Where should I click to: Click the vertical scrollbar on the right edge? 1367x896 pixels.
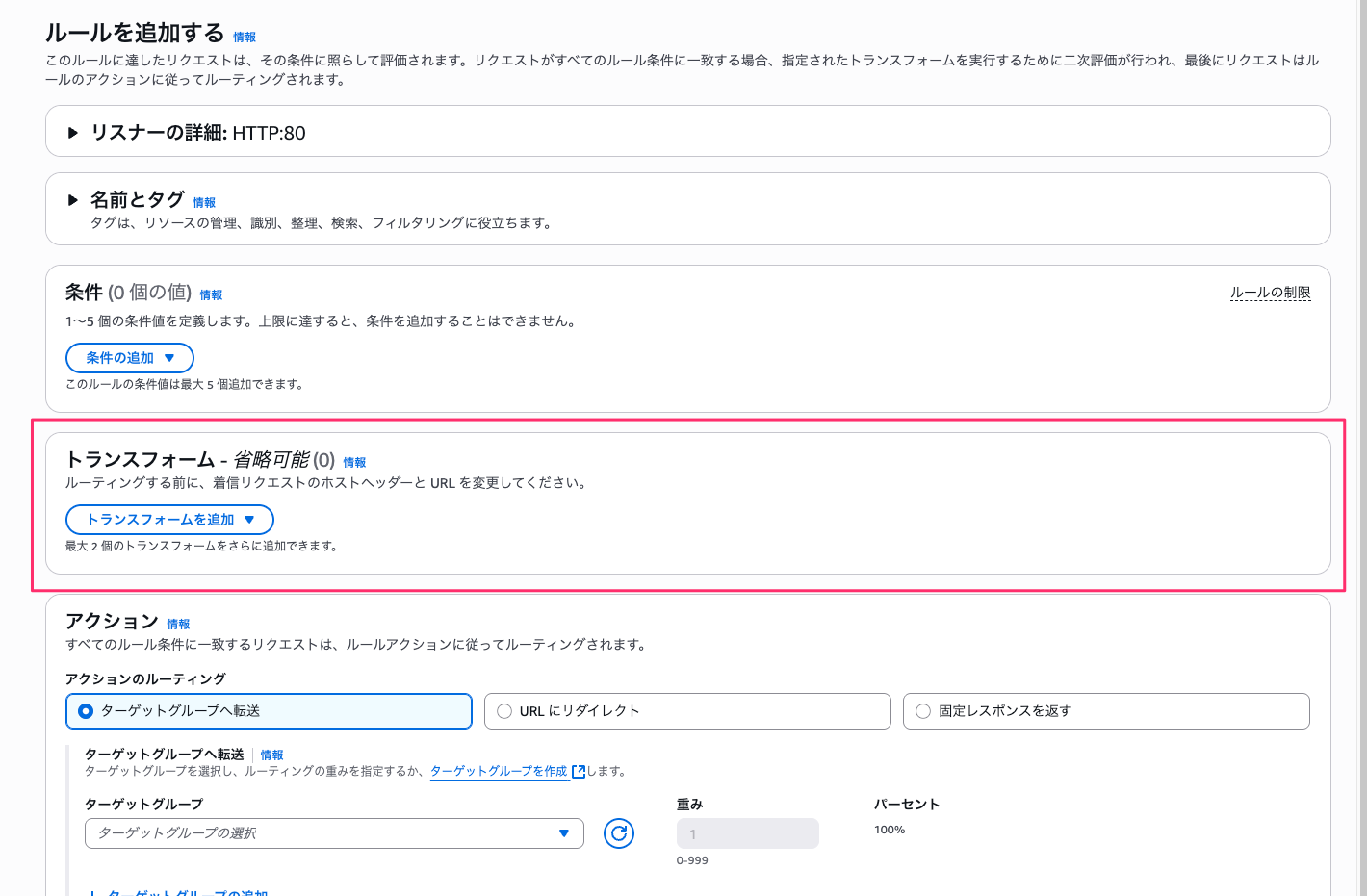[1361, 385]
